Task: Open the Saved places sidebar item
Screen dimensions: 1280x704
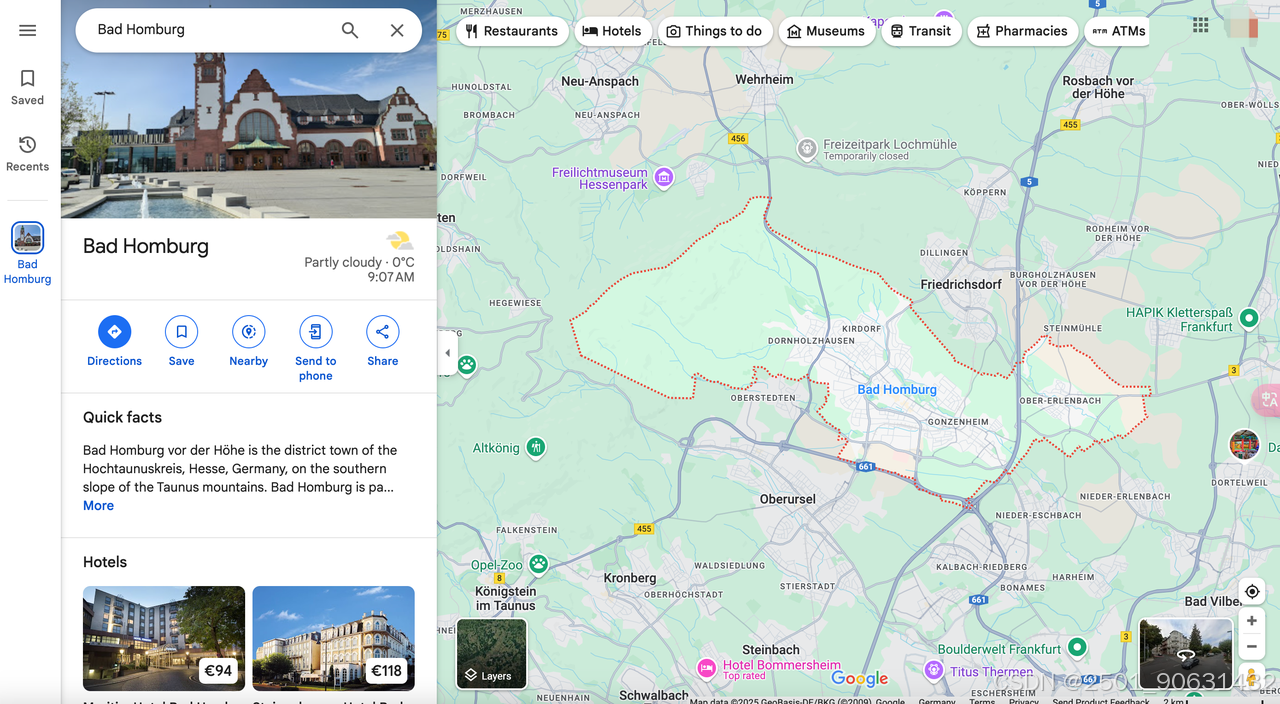Action: (x=28, y=87)
